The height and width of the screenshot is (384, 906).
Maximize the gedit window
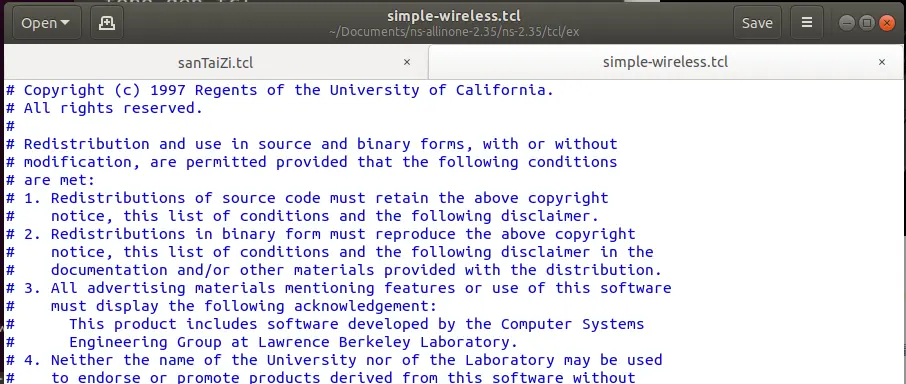tap(866, 23)
